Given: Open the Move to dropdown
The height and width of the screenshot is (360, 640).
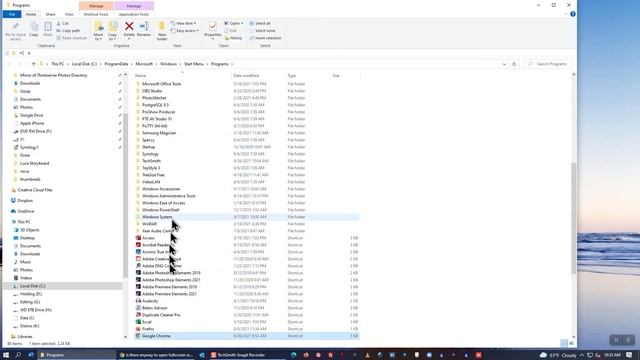Looking at the screenshot, I should pos(98,37).
